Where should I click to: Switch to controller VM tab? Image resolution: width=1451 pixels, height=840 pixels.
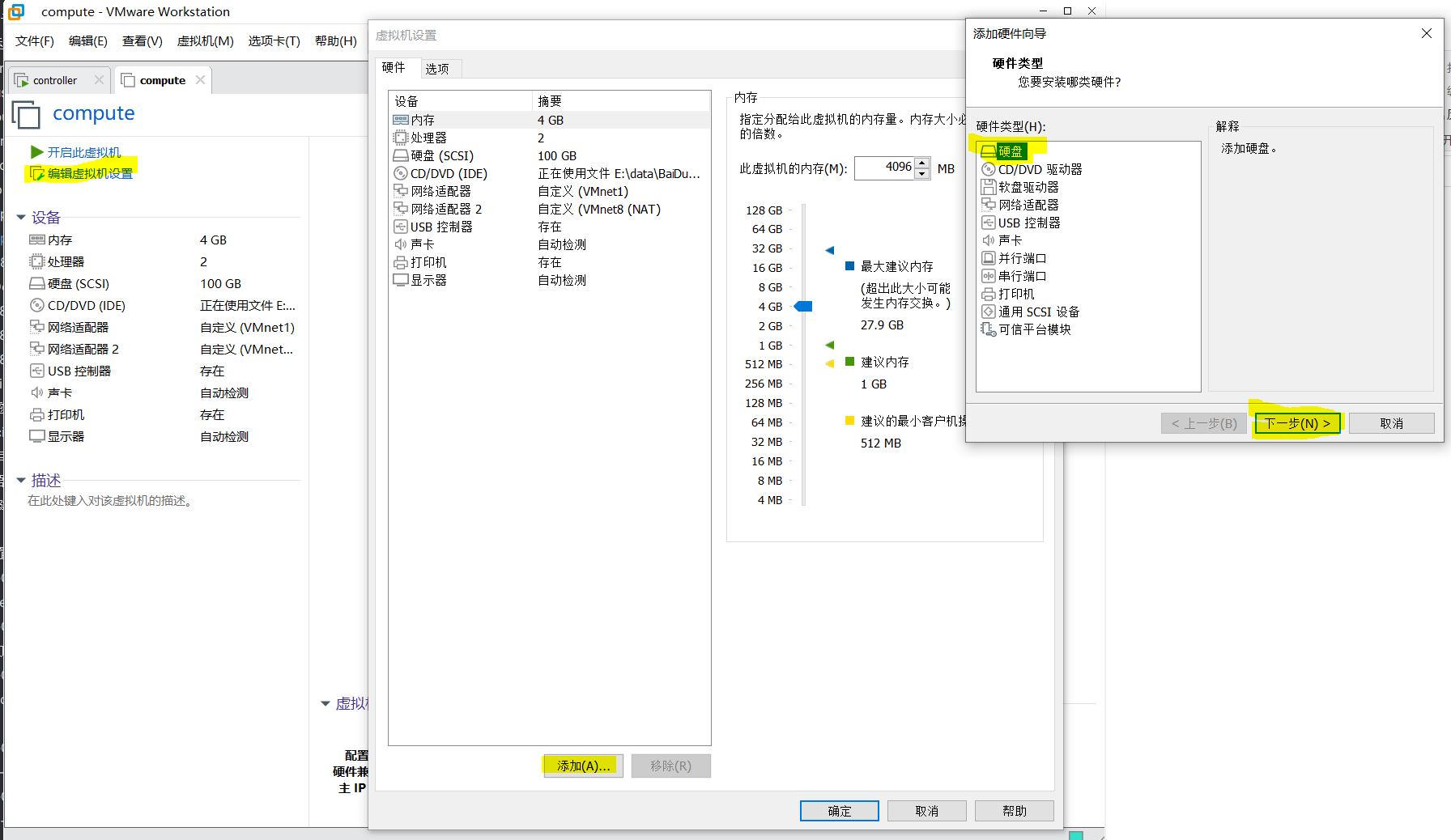click(55, 80)
